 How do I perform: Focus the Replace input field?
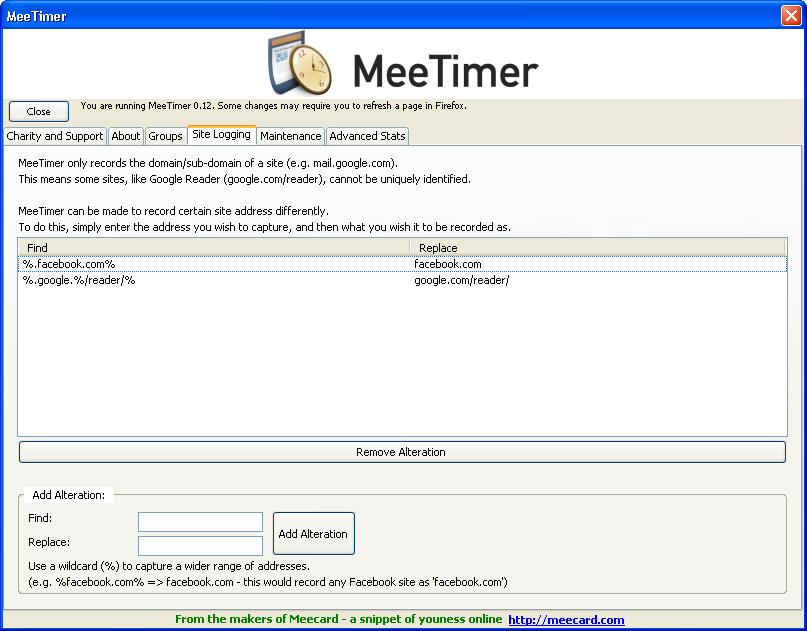pos(200,546)
